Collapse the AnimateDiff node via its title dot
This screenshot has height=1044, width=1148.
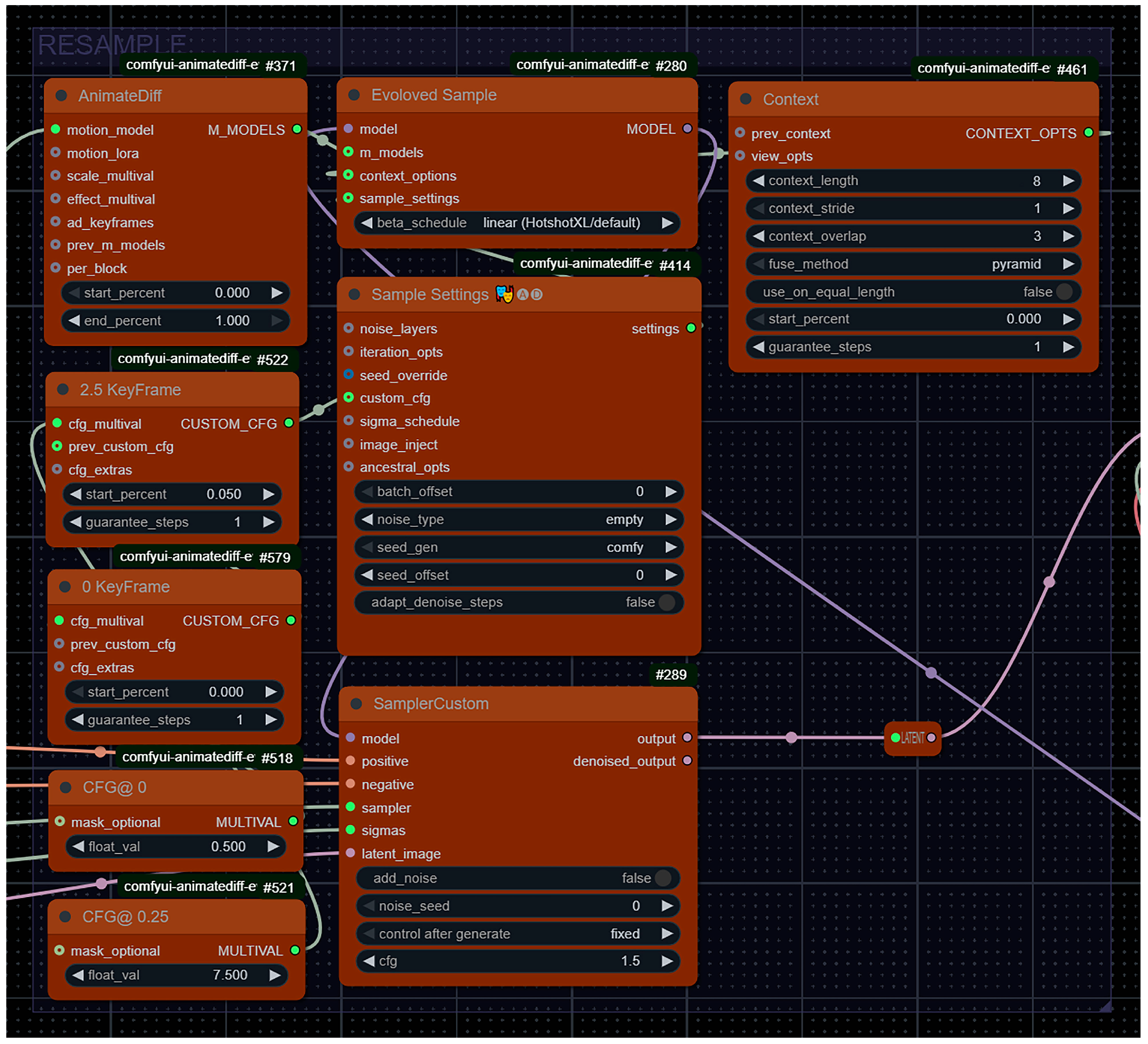click(x=61, y=96)
